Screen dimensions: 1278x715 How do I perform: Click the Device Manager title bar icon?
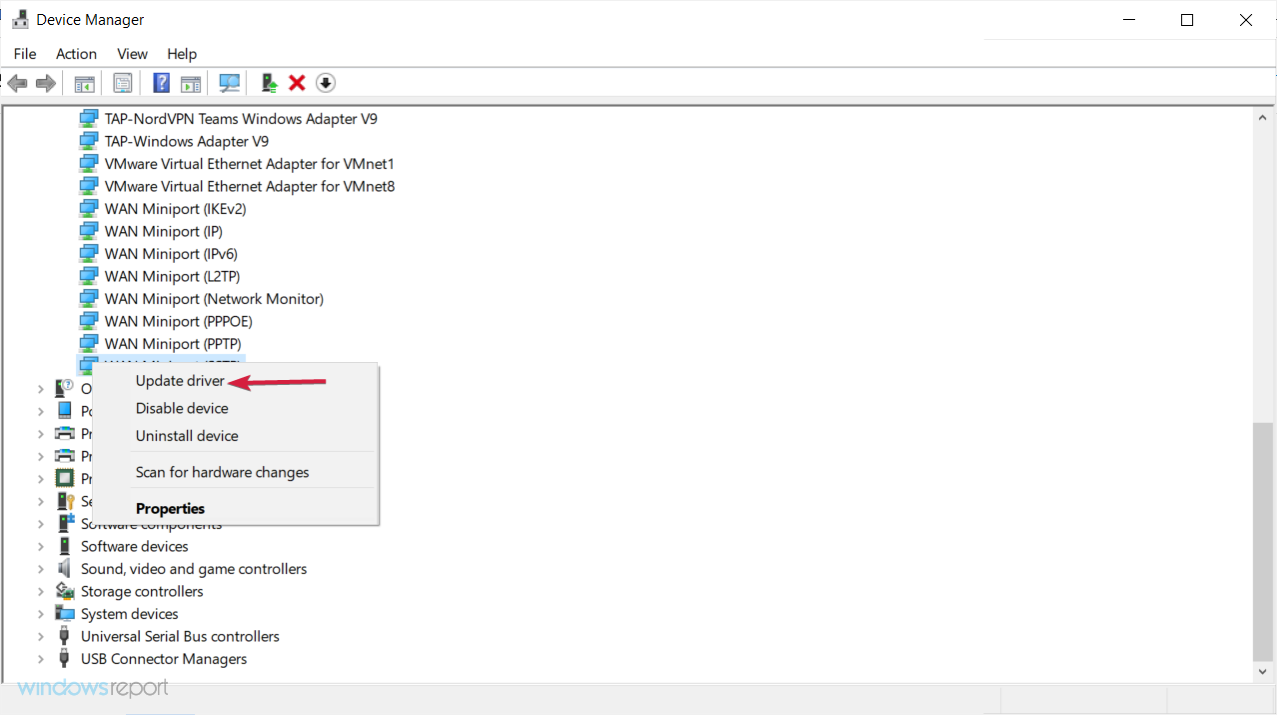pos(20,19)
